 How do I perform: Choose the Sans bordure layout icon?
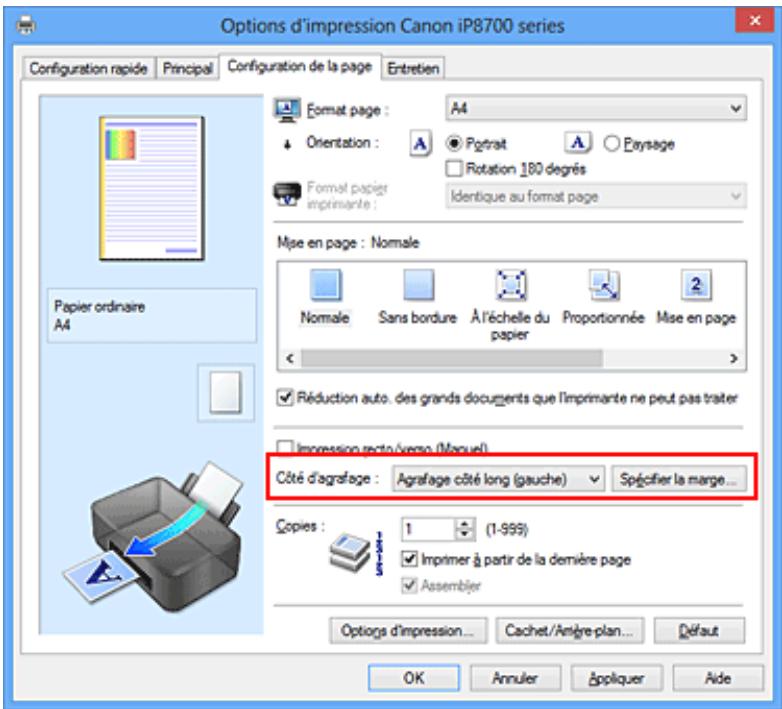pos(418,285)
